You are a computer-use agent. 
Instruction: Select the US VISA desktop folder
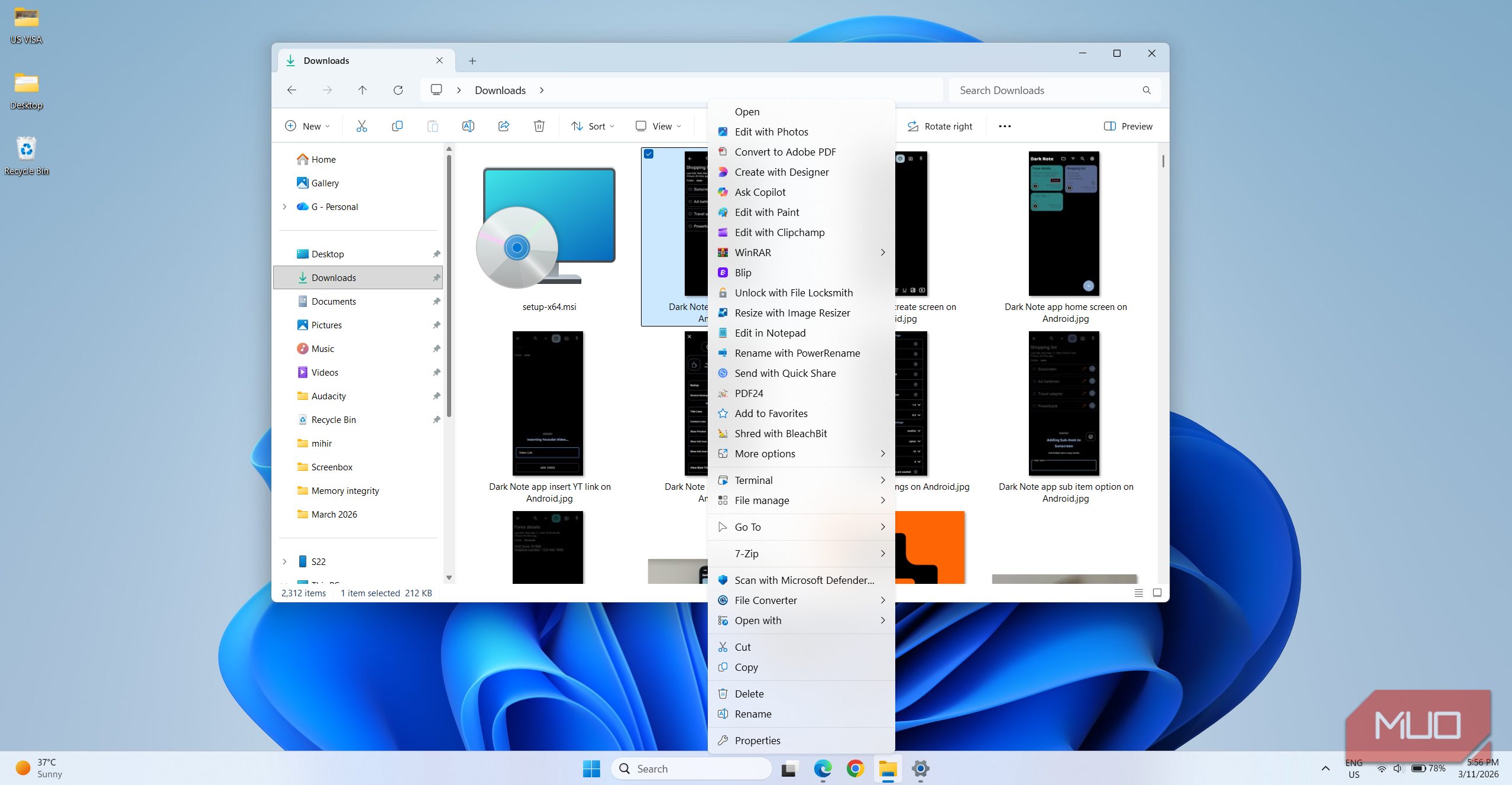[26, 25]
